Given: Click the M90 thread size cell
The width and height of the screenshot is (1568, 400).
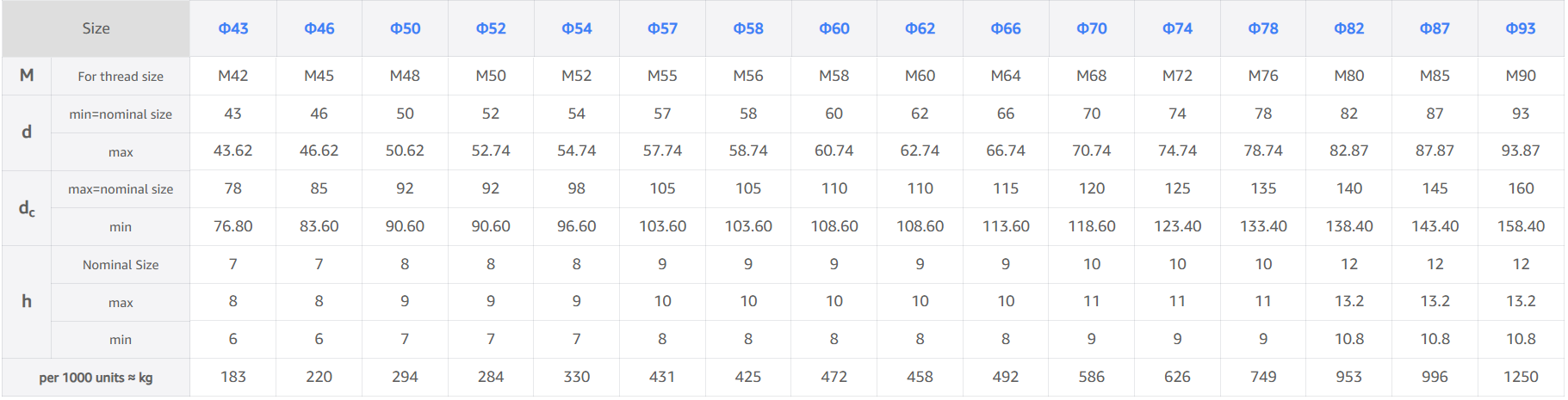Looking at the screenshot, I should (x=1521, y=76).
